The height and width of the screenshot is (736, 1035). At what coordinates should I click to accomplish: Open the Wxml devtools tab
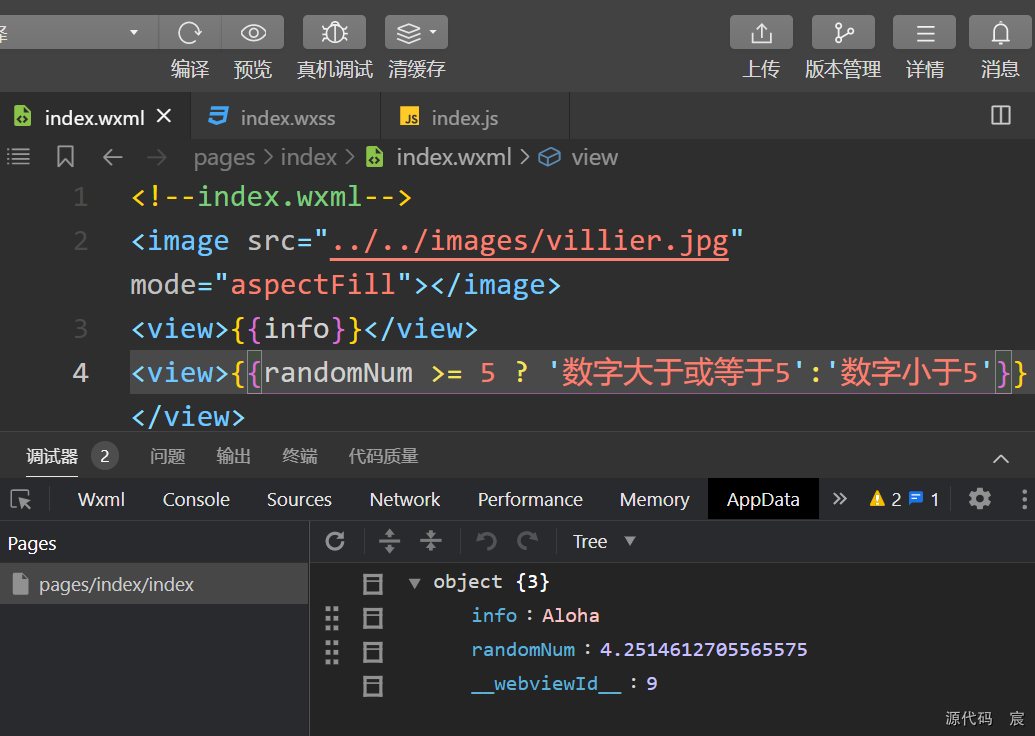pyautogui.click(x=101, y=500)
